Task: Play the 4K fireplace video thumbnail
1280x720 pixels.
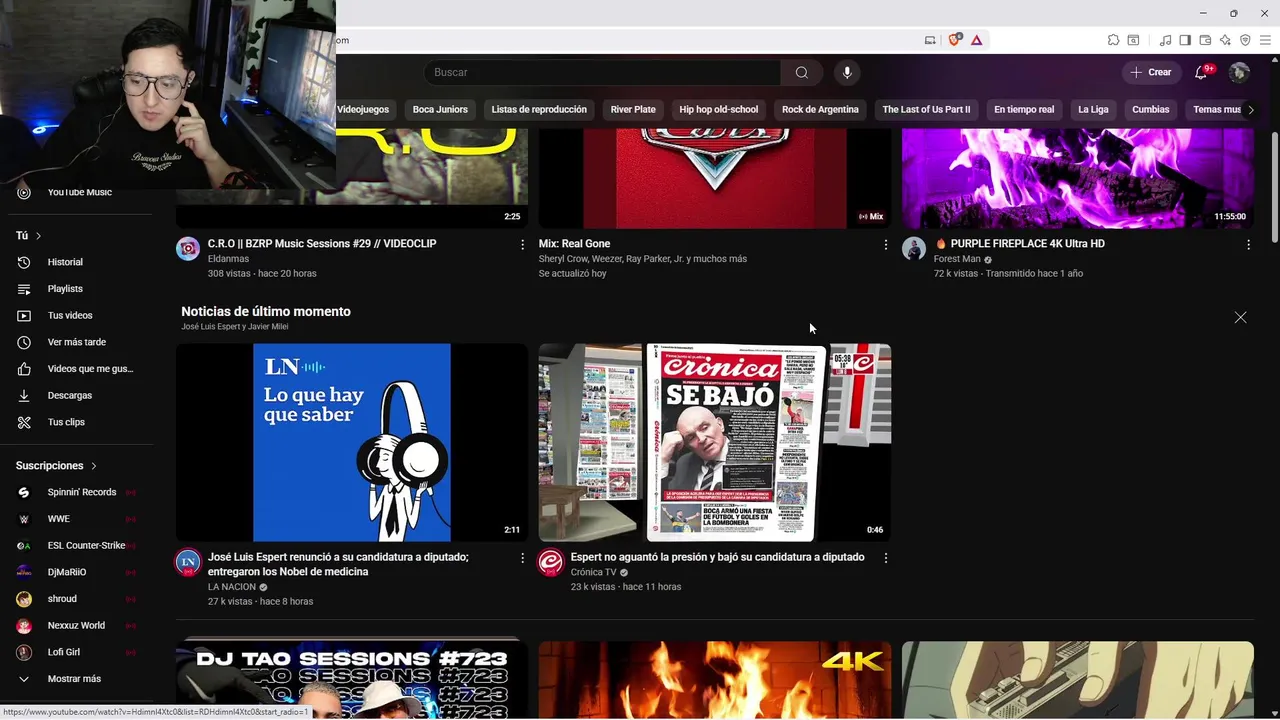Action: click(x=715, y=680)
